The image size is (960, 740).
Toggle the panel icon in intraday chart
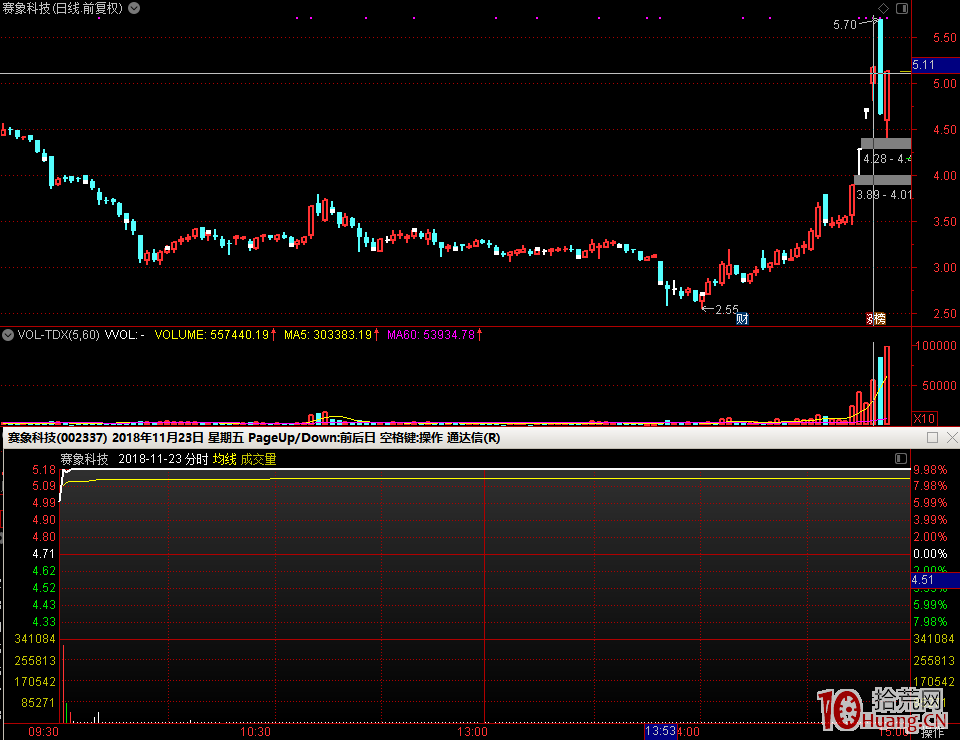pos(900,459)
